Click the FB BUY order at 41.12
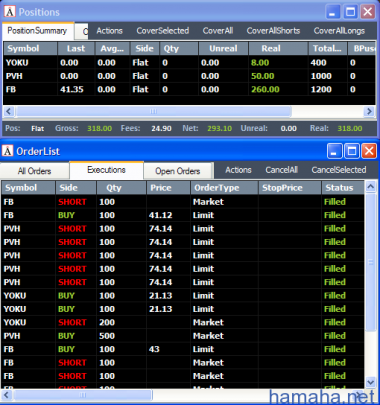Image resolution: width=380 pixels, height=405 pixels. point(183,215)
